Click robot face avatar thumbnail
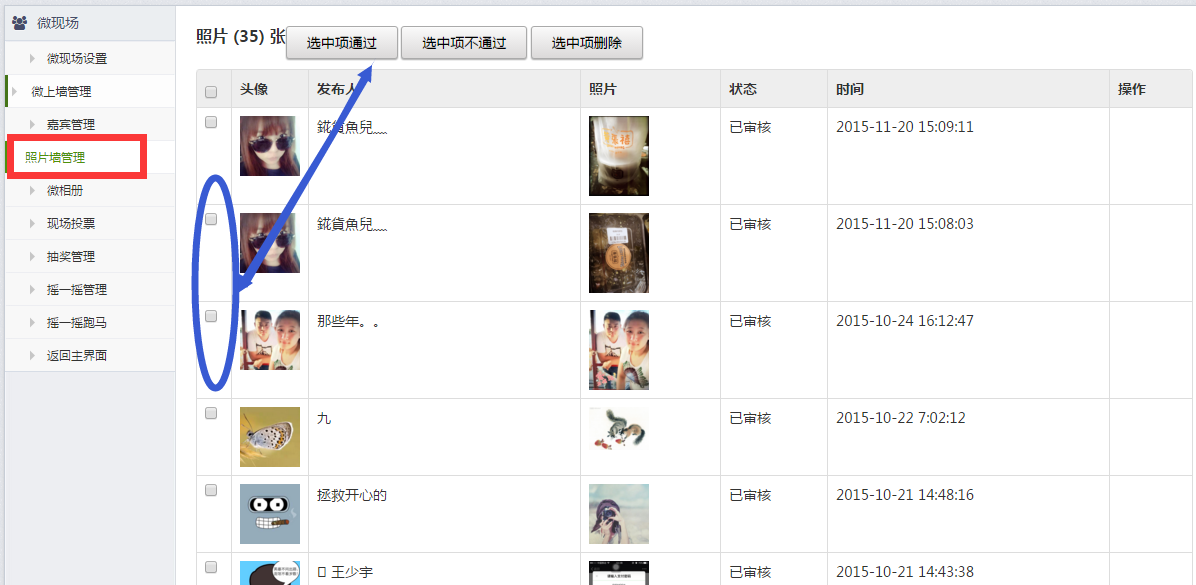The image size is (1196, 585). click(x=270, y=514)
